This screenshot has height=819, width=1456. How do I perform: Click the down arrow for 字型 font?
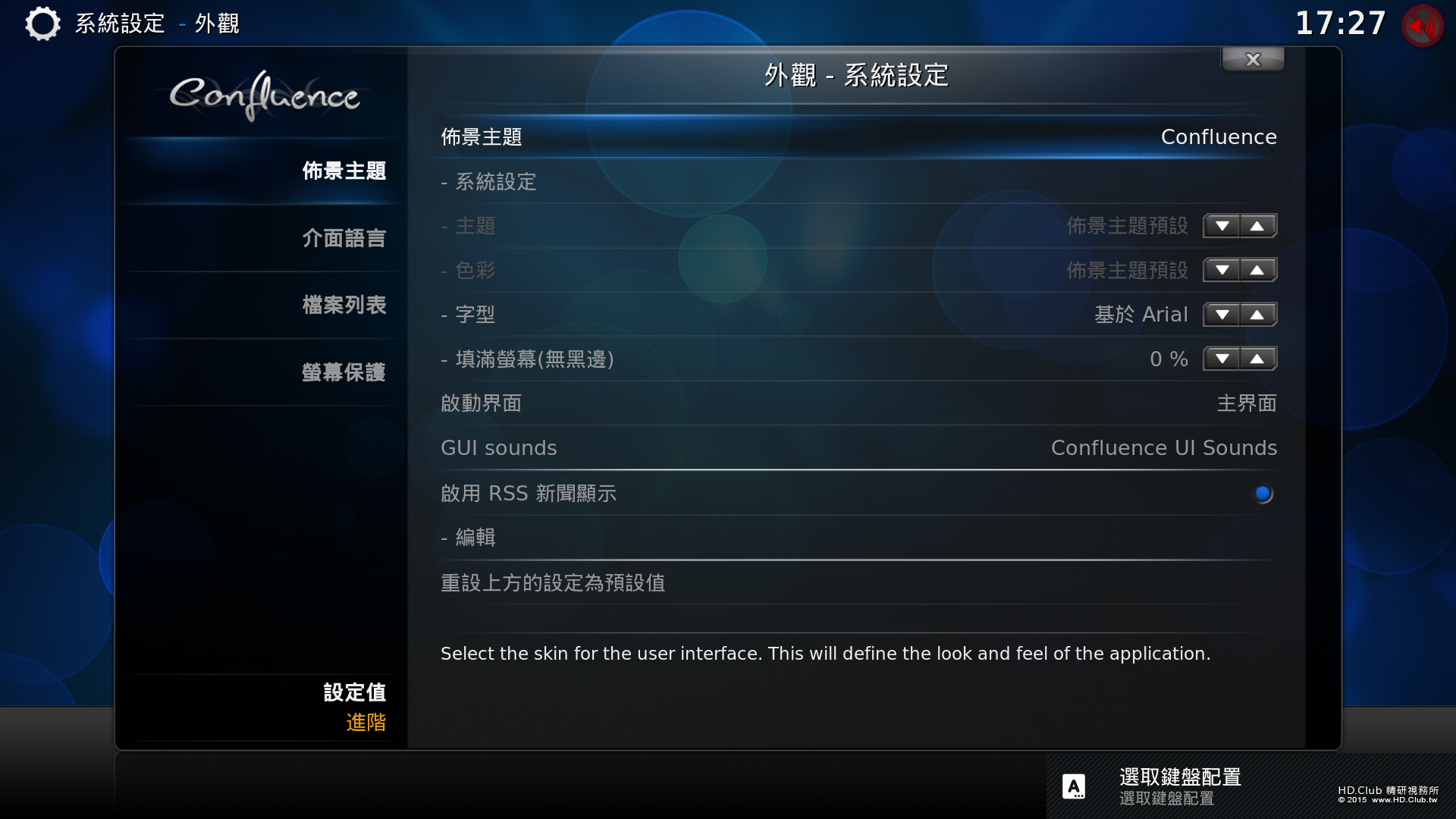point(1222,315)
